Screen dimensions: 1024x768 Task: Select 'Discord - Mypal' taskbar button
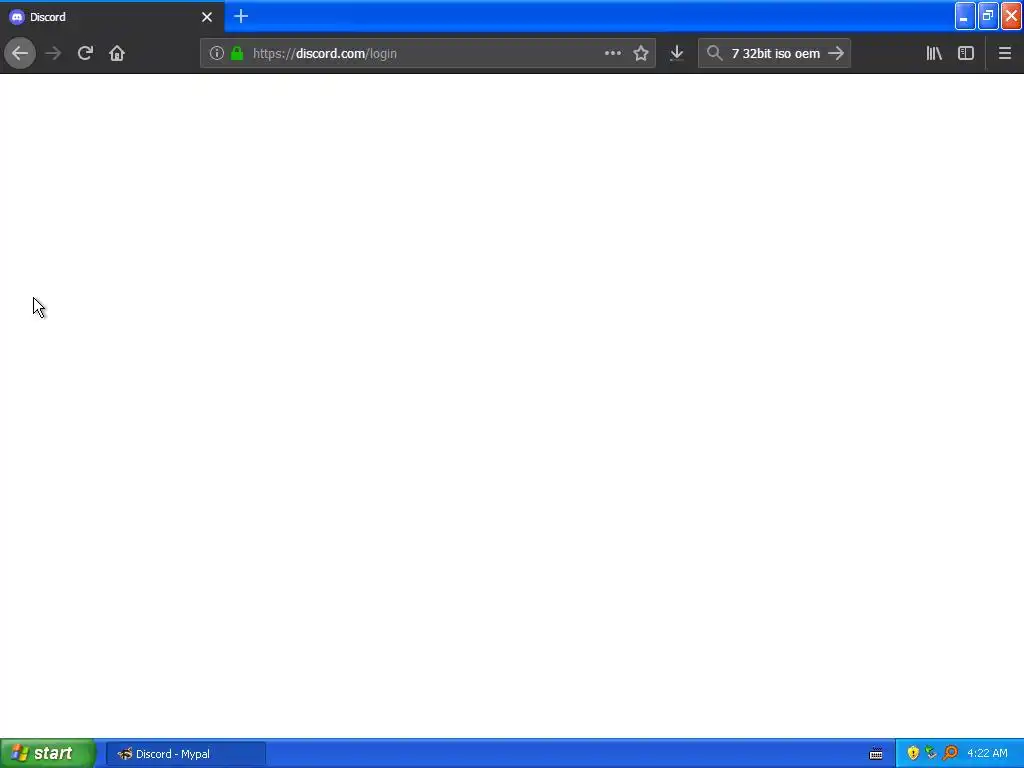186,754
